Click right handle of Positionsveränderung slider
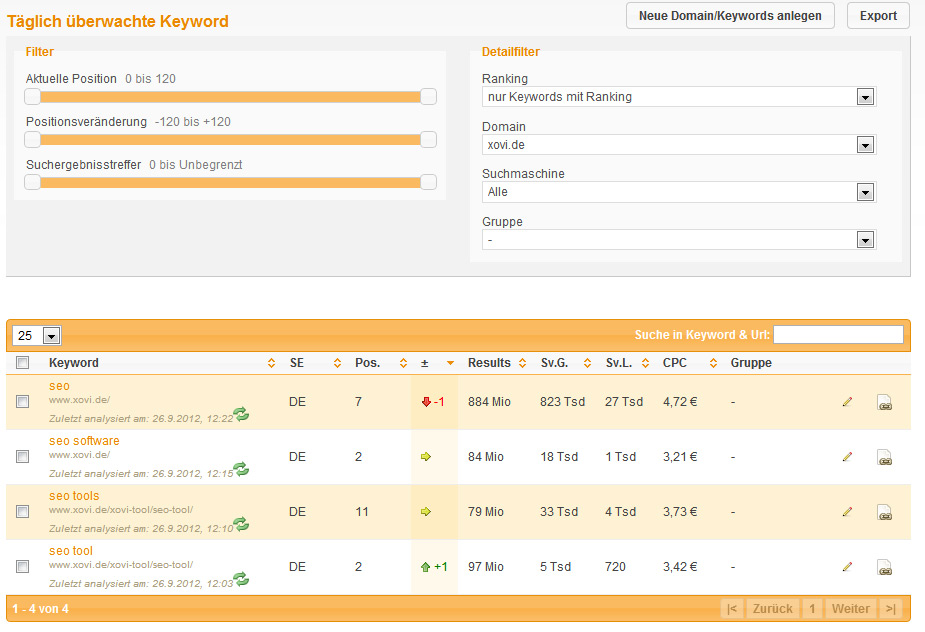Viewport: 925px width, 632px height. pyautogui.click(x=428, y=140)
